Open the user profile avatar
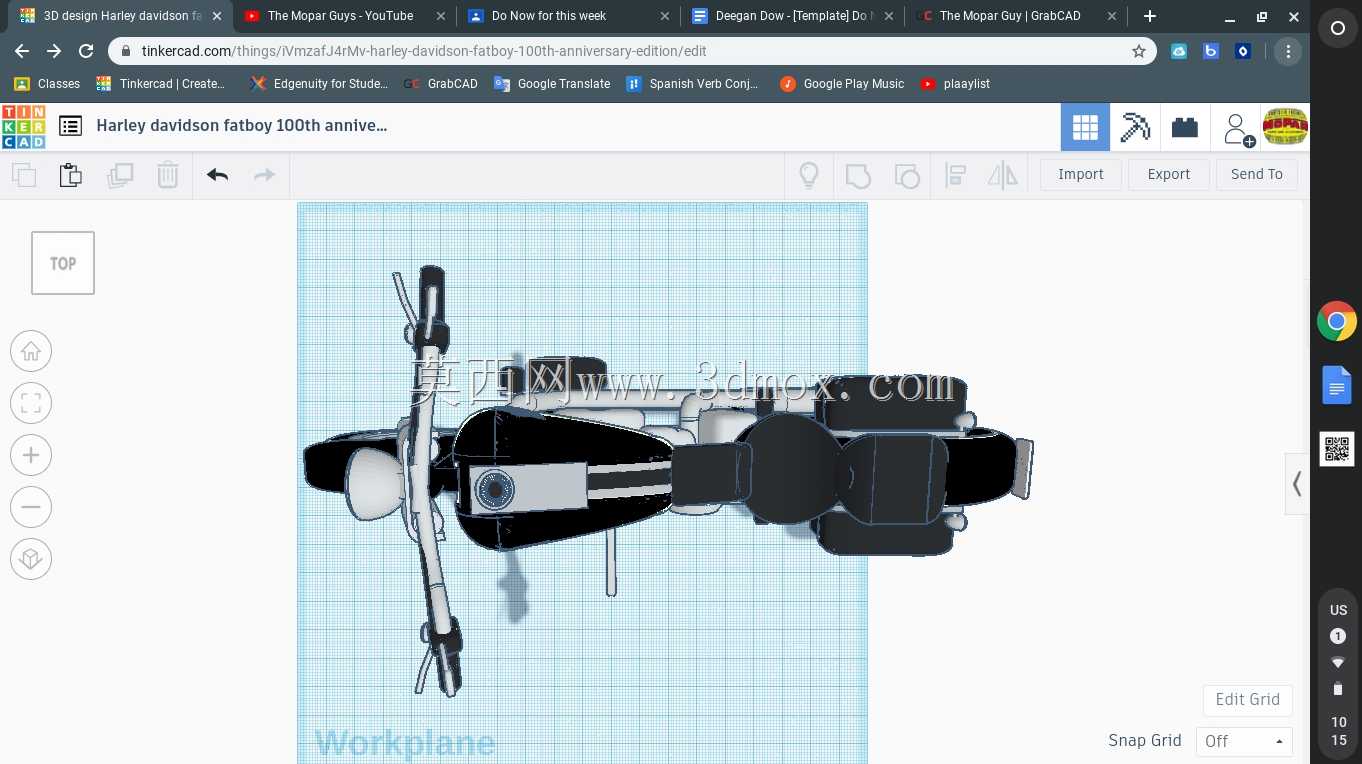This screenshot has width=1362, height=764. (1286, 127)
